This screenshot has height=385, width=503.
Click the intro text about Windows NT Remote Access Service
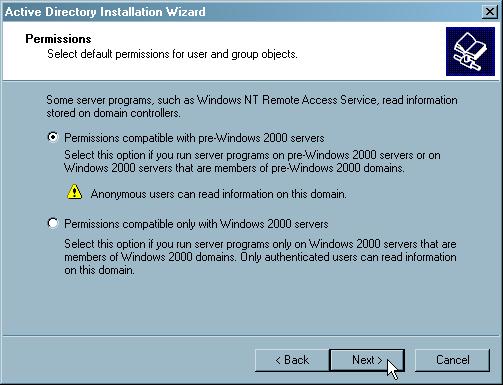(252, 106)
